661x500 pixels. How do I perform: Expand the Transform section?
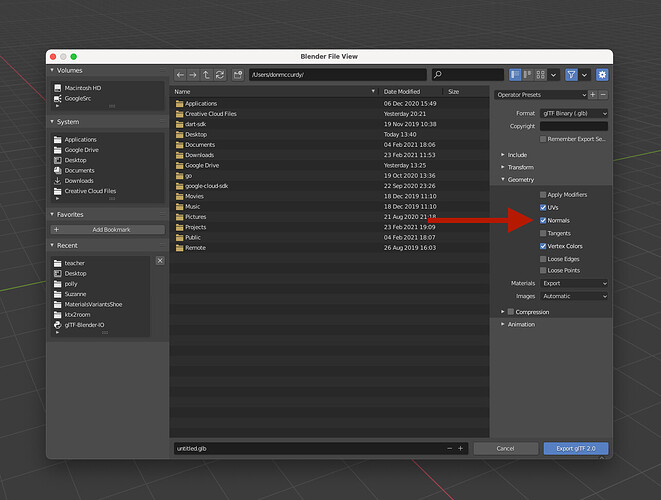[518, 167]
